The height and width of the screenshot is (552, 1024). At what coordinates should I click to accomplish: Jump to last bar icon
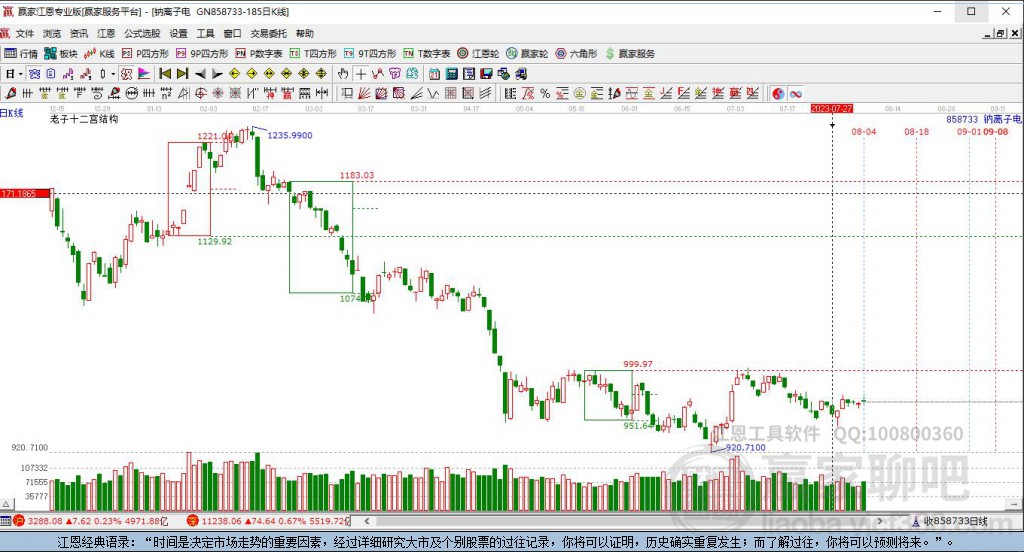[183, 74]
